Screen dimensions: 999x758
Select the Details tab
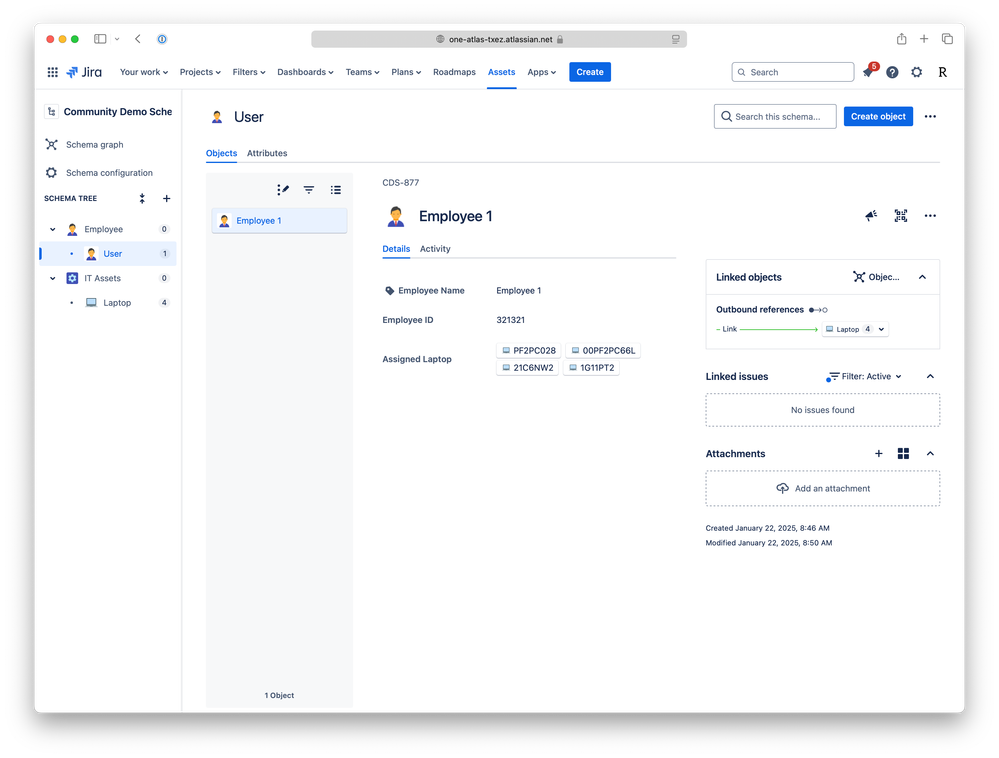396,249
